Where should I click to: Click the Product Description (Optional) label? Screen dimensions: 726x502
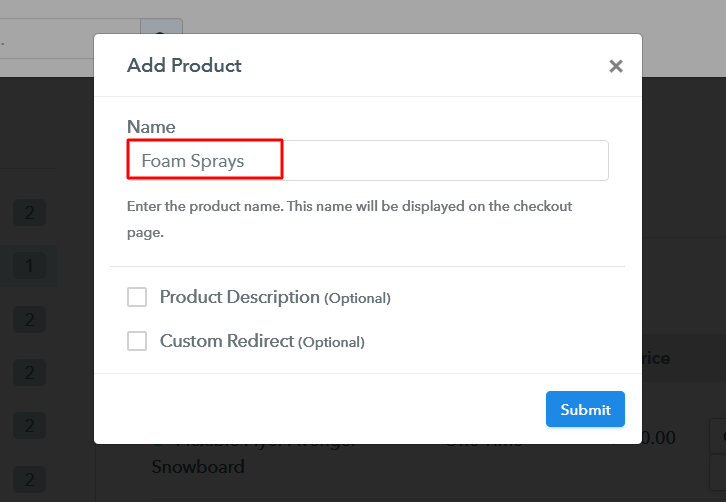[275, 297]
